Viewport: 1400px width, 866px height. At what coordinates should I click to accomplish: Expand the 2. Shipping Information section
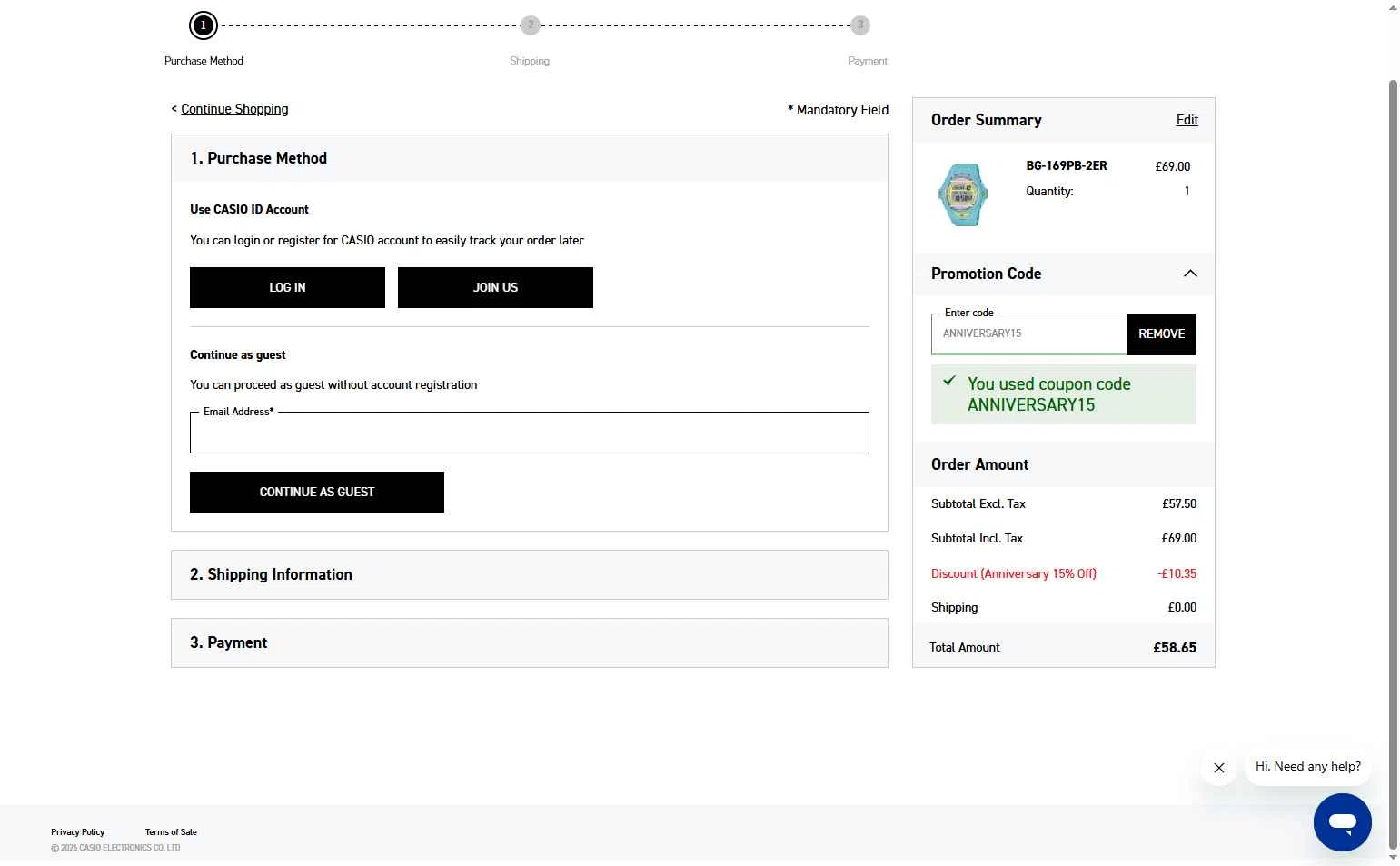[530, 574]
